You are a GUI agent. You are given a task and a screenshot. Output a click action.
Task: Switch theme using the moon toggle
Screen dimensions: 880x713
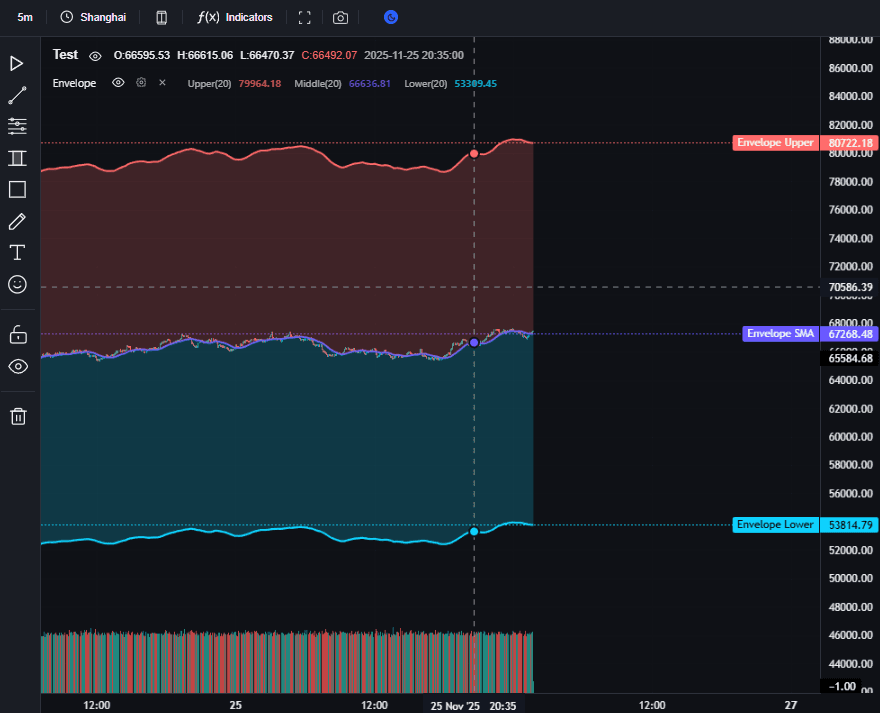tap(391, 17)
